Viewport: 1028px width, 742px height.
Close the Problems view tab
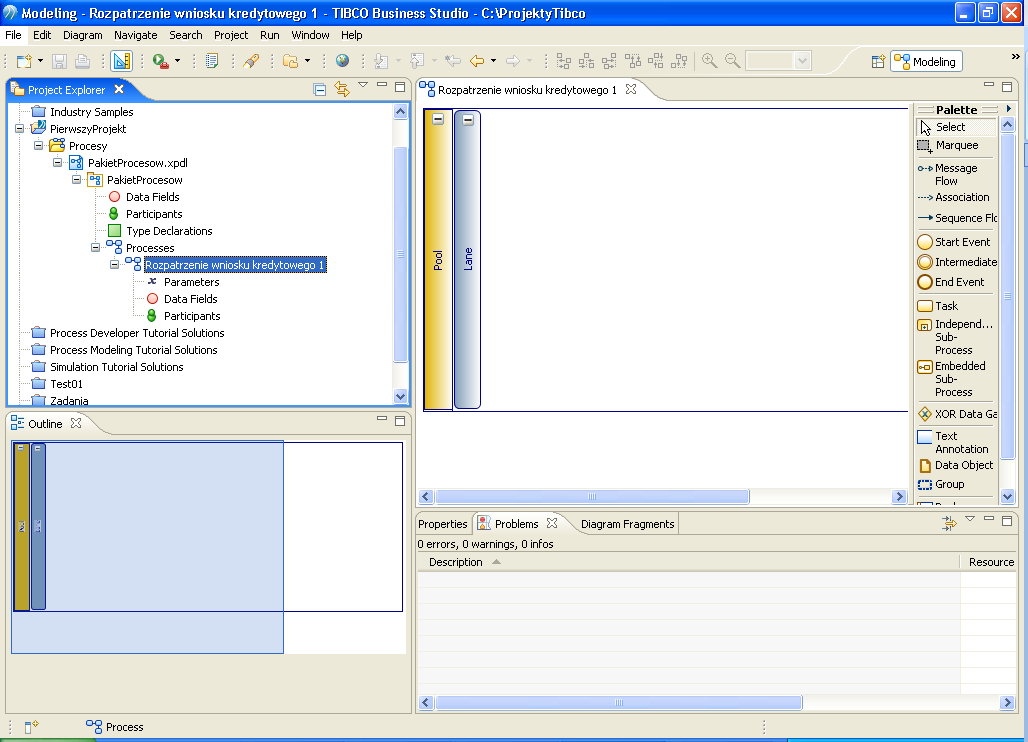click(552, 523)
